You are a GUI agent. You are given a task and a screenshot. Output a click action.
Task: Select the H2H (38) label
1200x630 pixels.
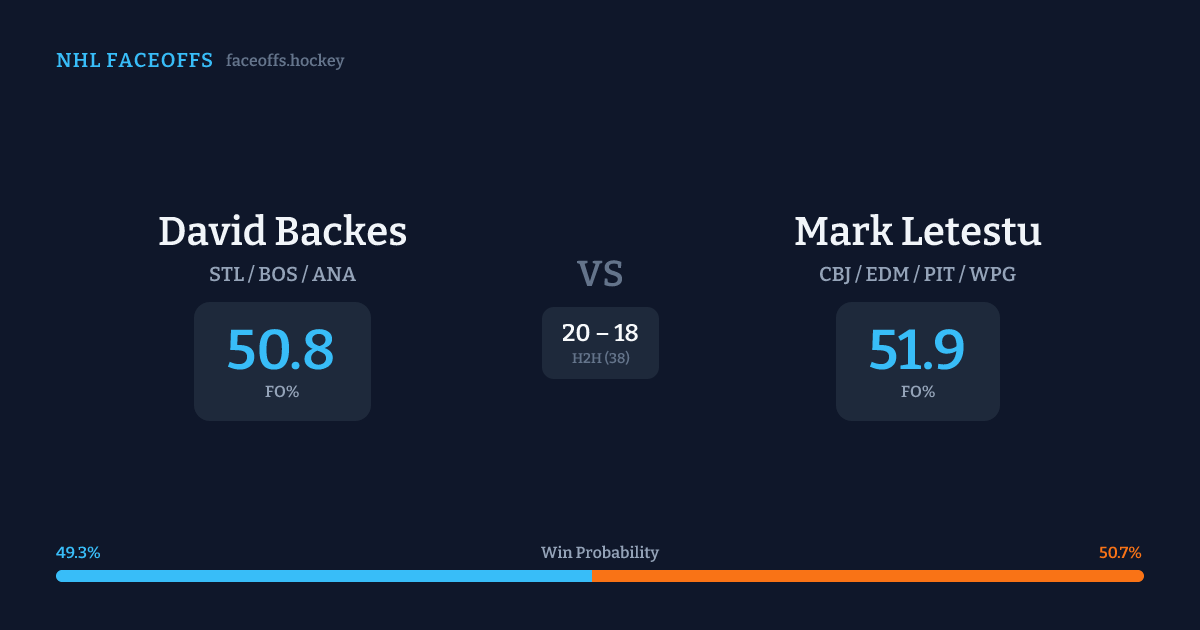(x=600, y=358)
